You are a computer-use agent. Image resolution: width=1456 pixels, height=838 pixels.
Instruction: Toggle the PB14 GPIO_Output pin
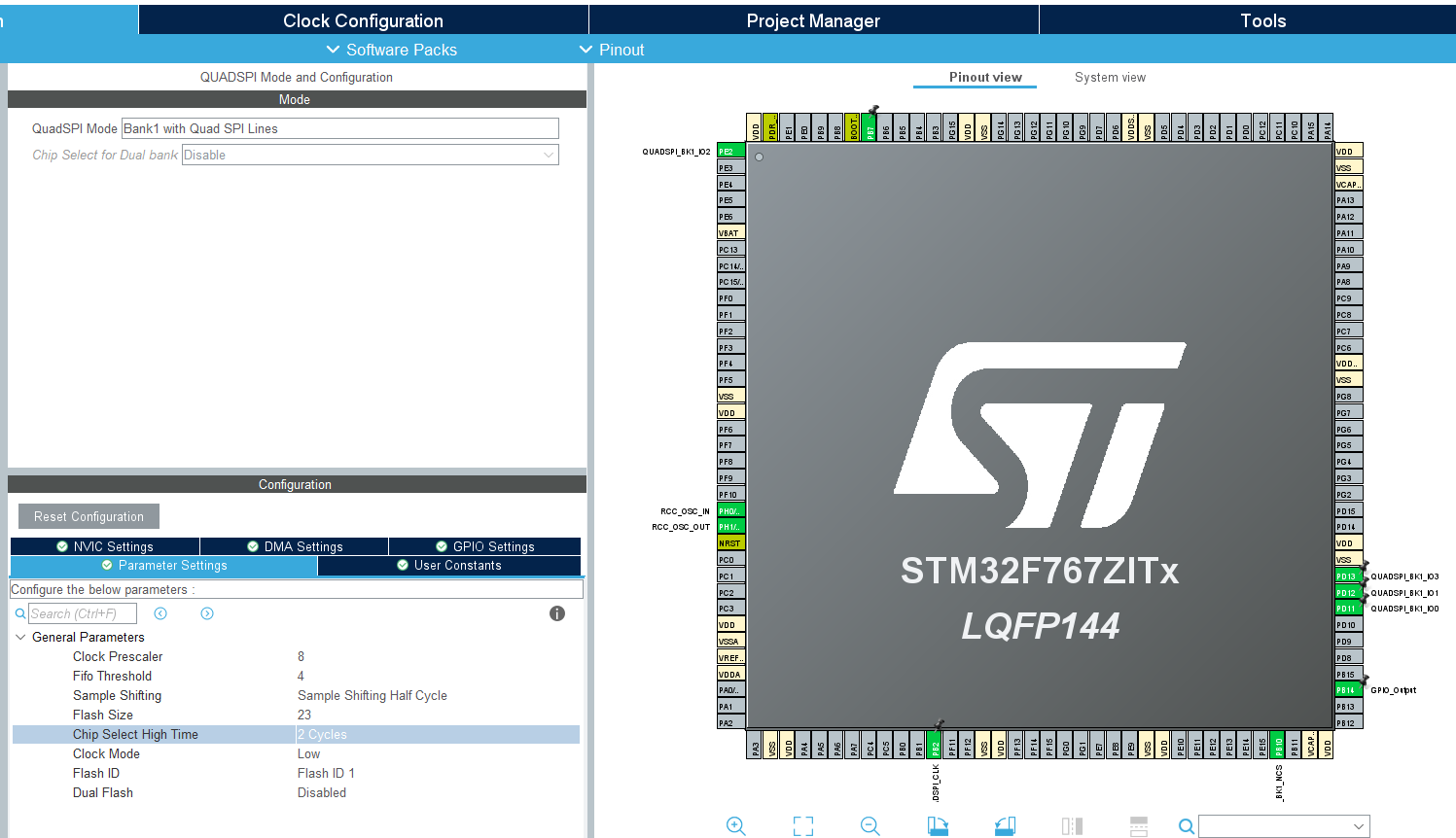click(1347, 690)
